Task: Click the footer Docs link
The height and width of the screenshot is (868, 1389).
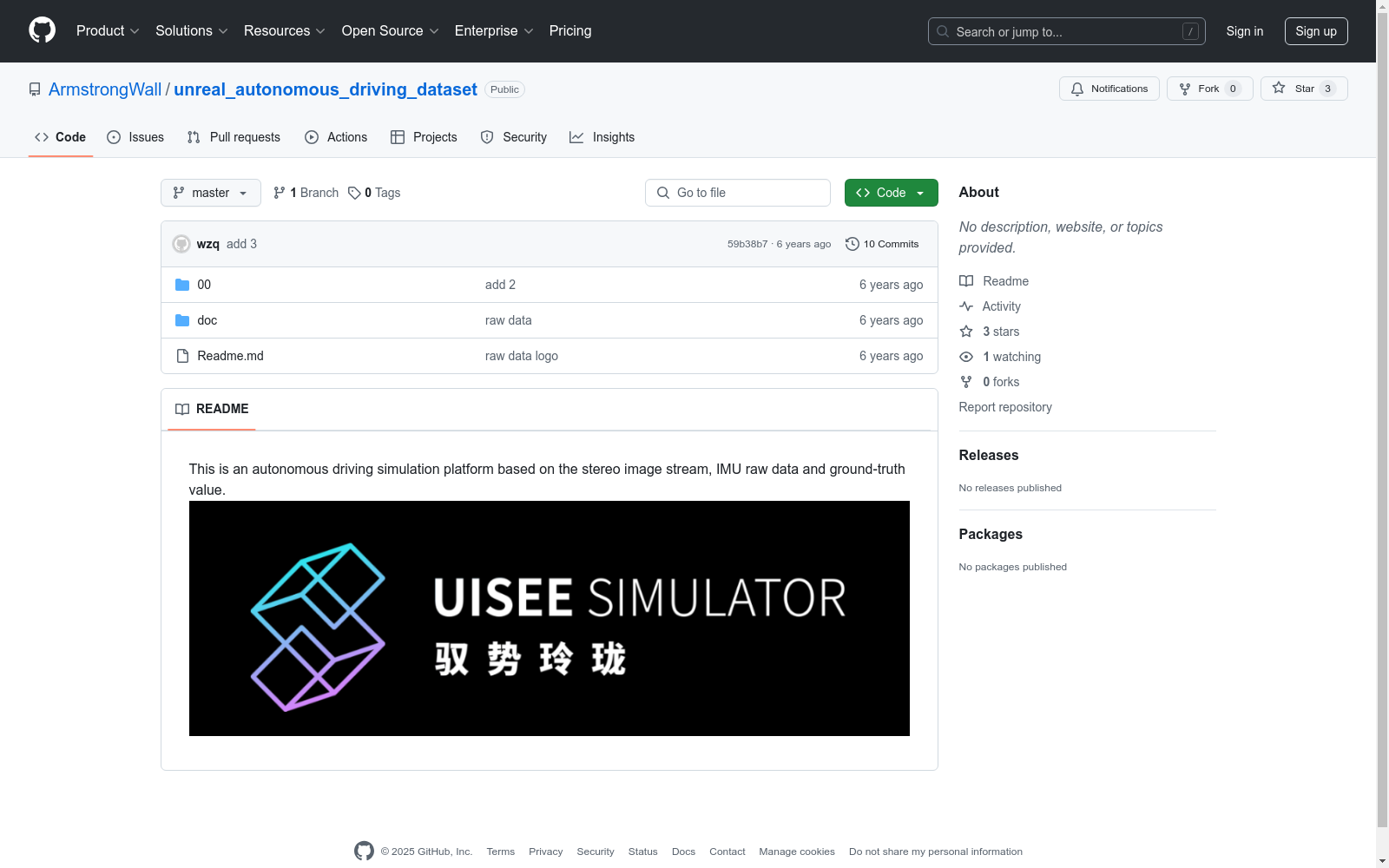Action: 683,852
